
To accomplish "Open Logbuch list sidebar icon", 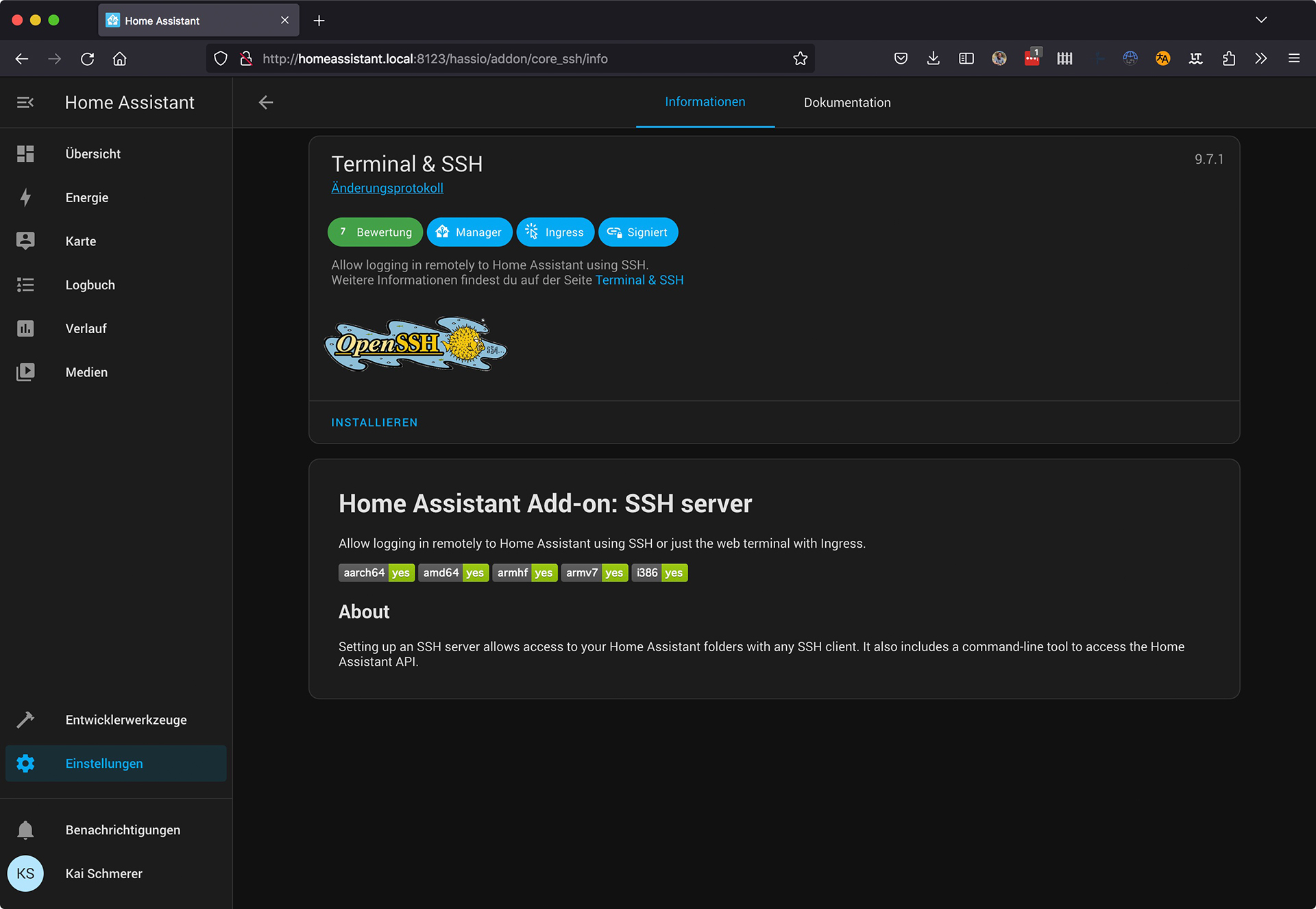I will tap(25, 285).
